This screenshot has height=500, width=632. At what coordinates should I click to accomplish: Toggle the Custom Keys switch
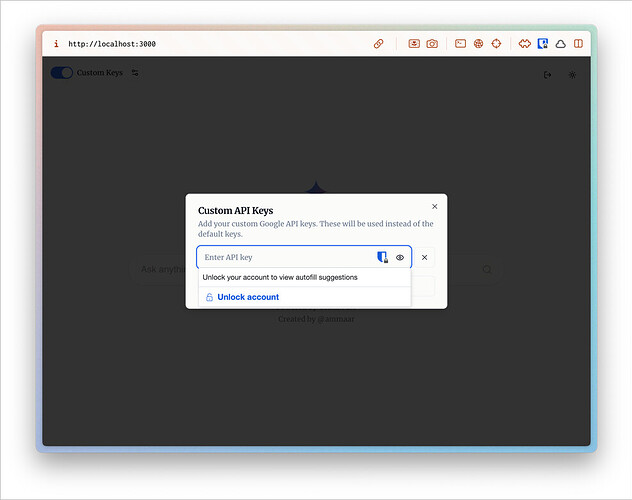tap(62, 73)
